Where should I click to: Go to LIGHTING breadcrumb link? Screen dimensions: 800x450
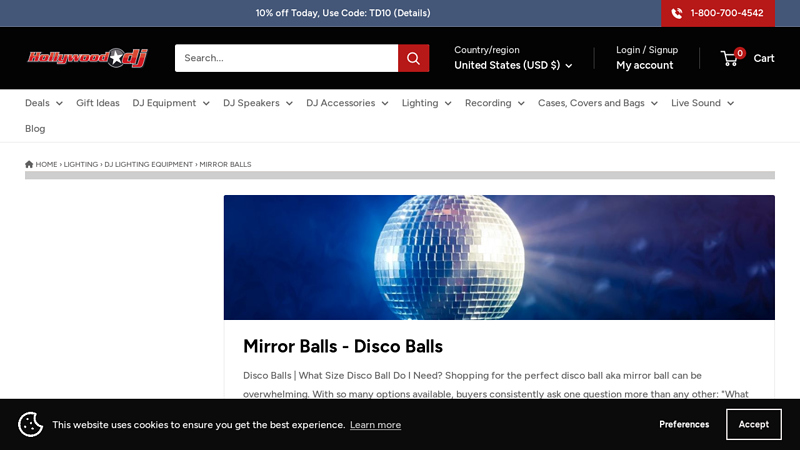point(81,164)
